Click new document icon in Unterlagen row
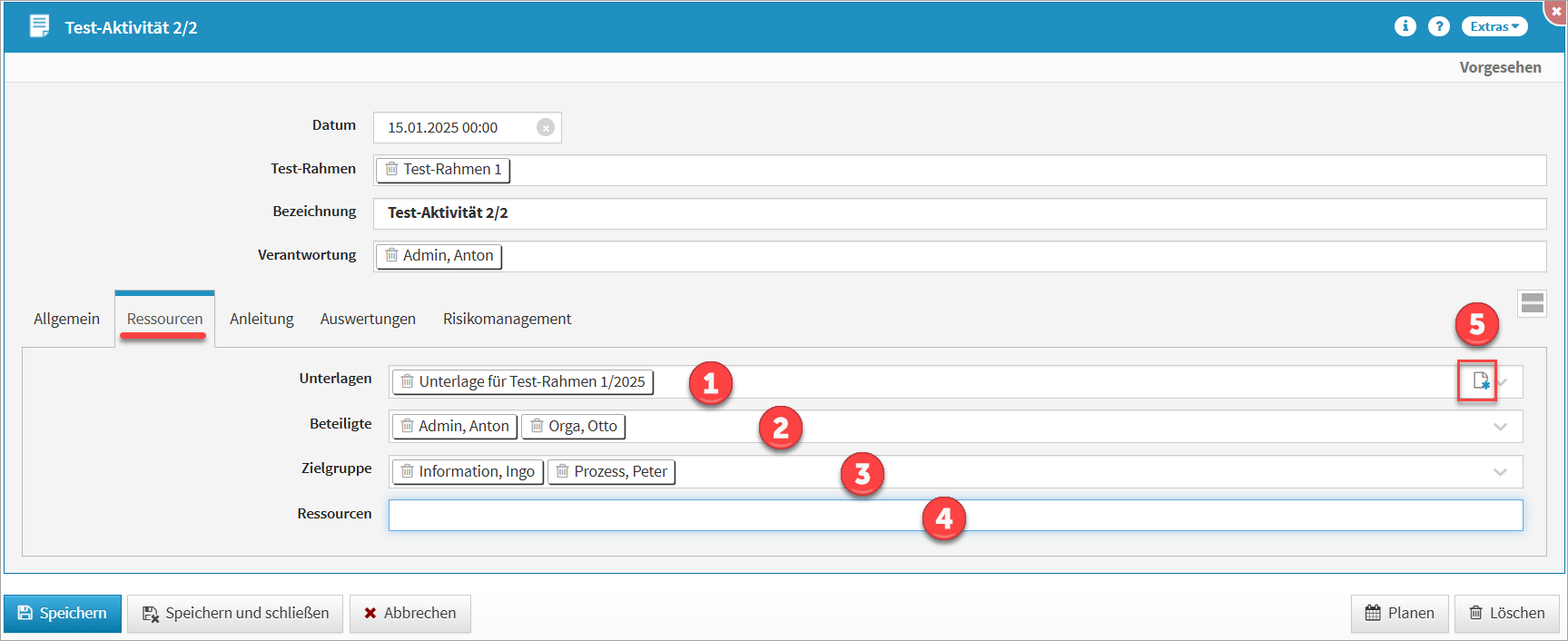The image size is (1568, 641). coord(1480,381)
